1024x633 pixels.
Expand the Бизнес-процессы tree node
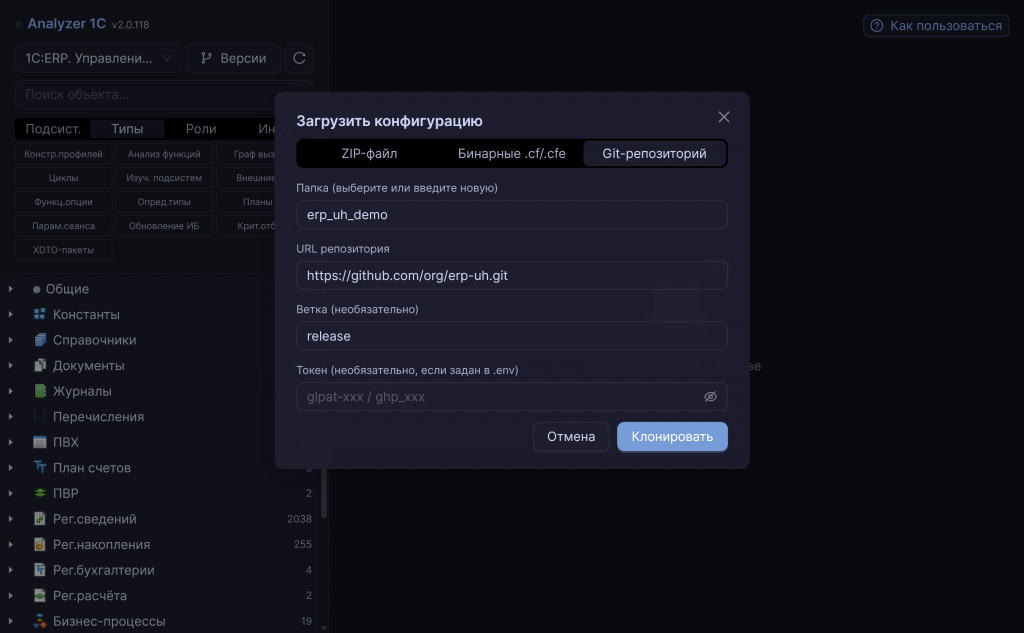[10, 621]
